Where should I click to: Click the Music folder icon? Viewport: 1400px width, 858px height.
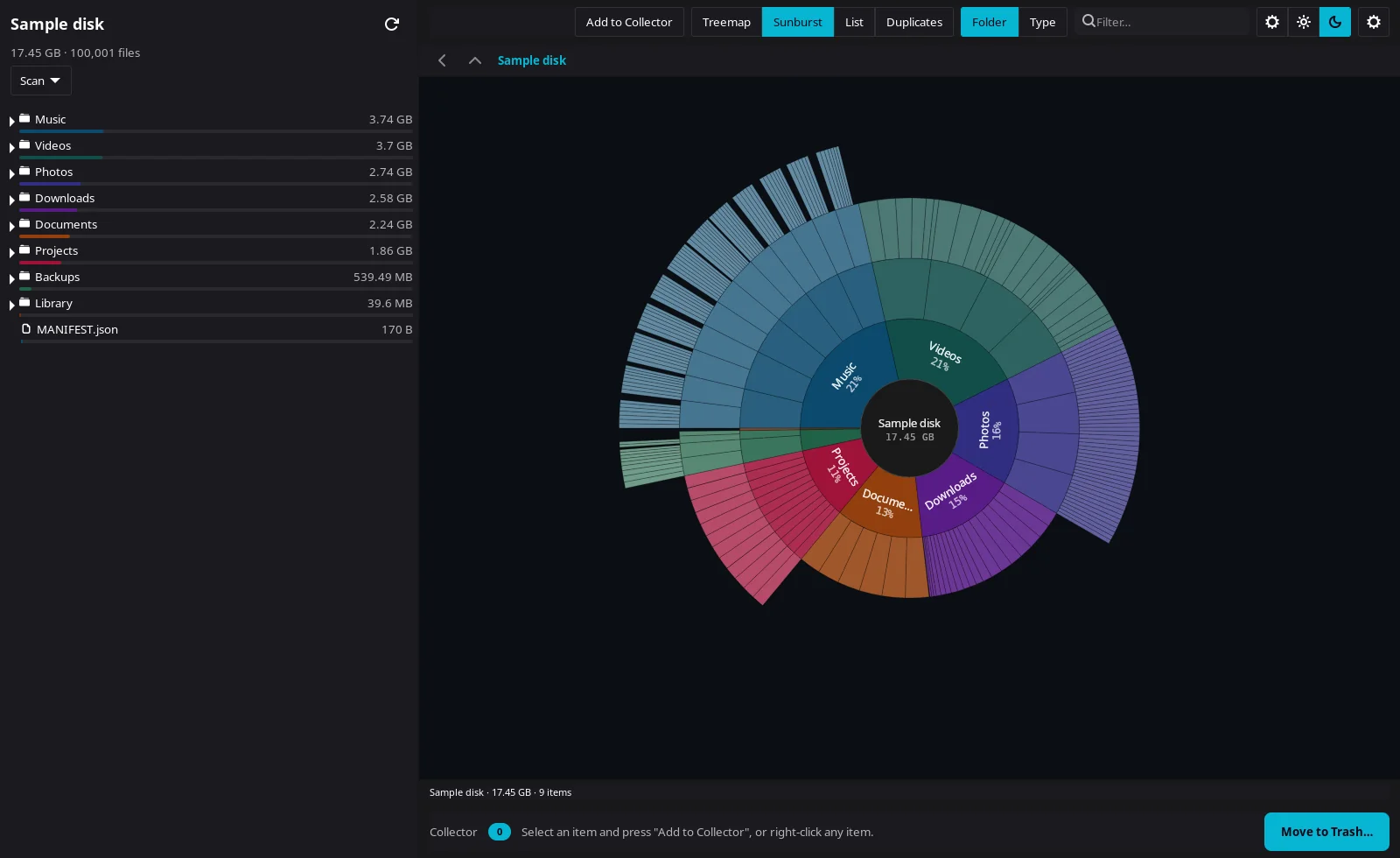(x=24, y=118)
